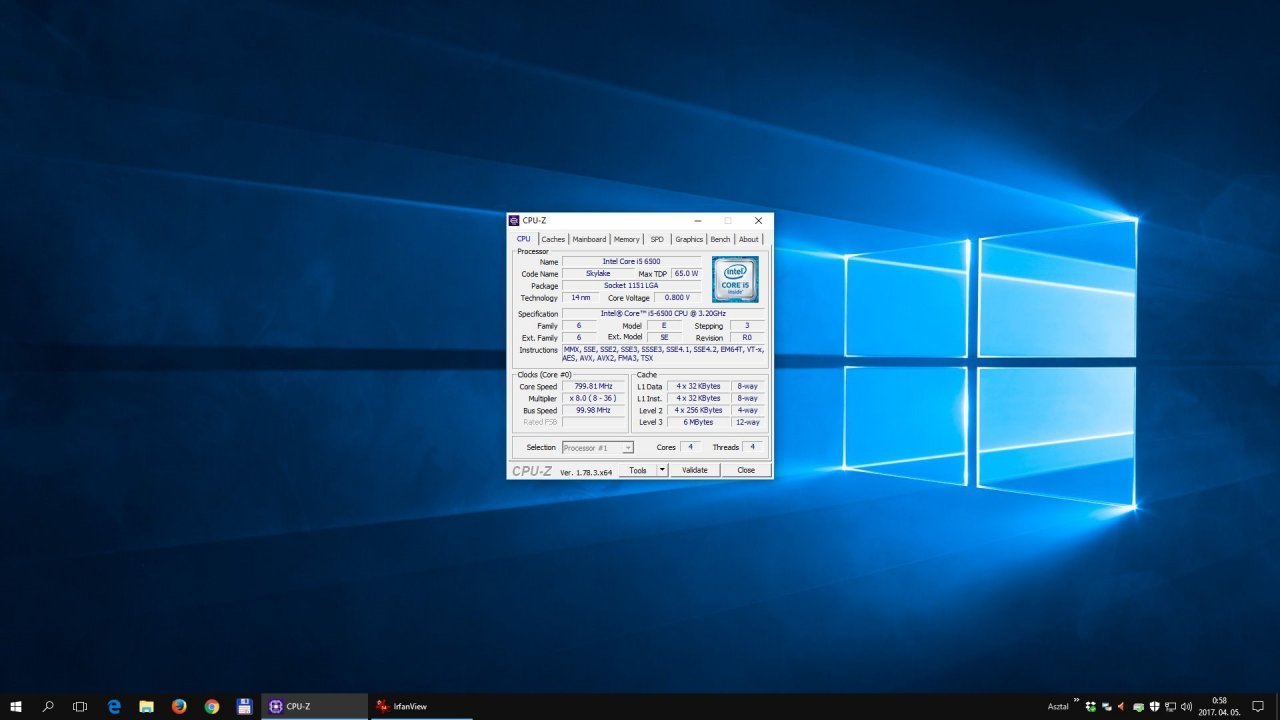This screenshot has width=1280, height=720.
Task: Open Task View on the taskbar
Action: click(x=80, y=706)
